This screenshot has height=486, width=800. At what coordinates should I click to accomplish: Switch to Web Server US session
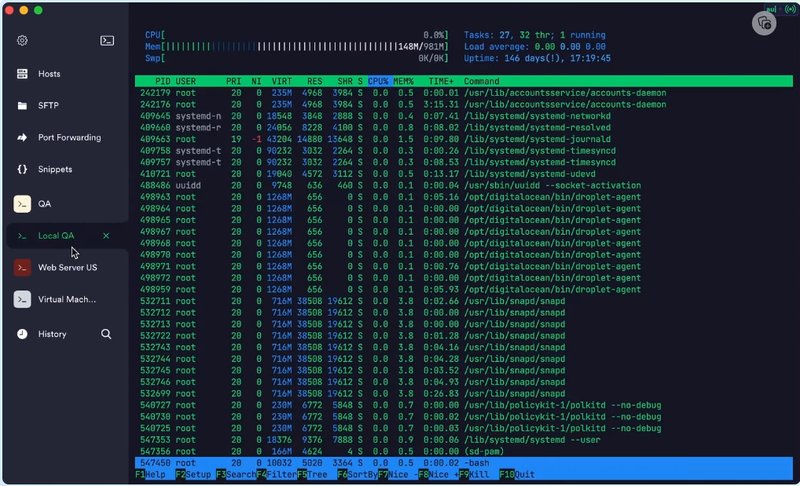pyautogui.click(x=67, y=268)
